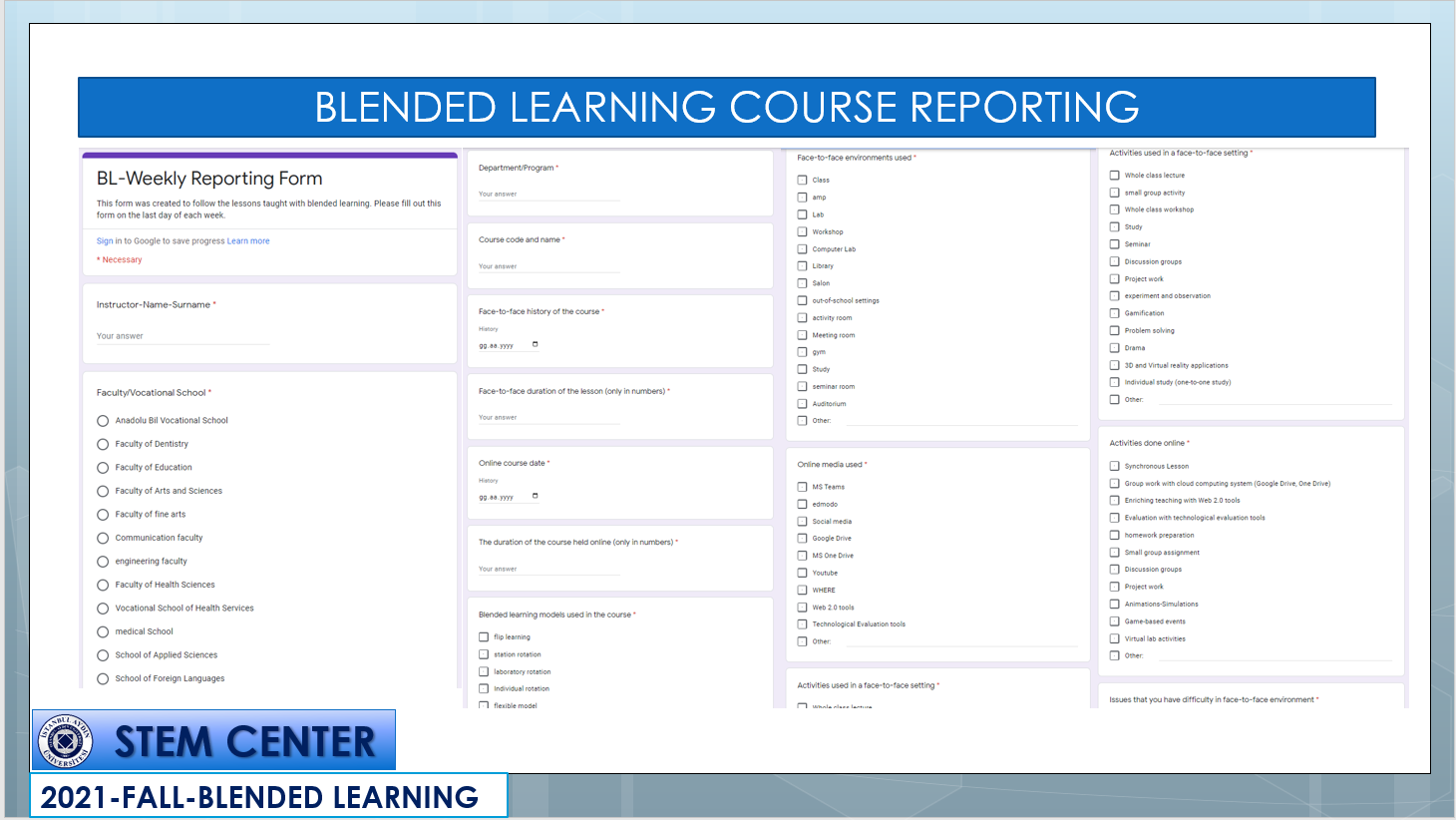Choose School of Foreign Languages
1456x820 pixels.
click(103, 678)
